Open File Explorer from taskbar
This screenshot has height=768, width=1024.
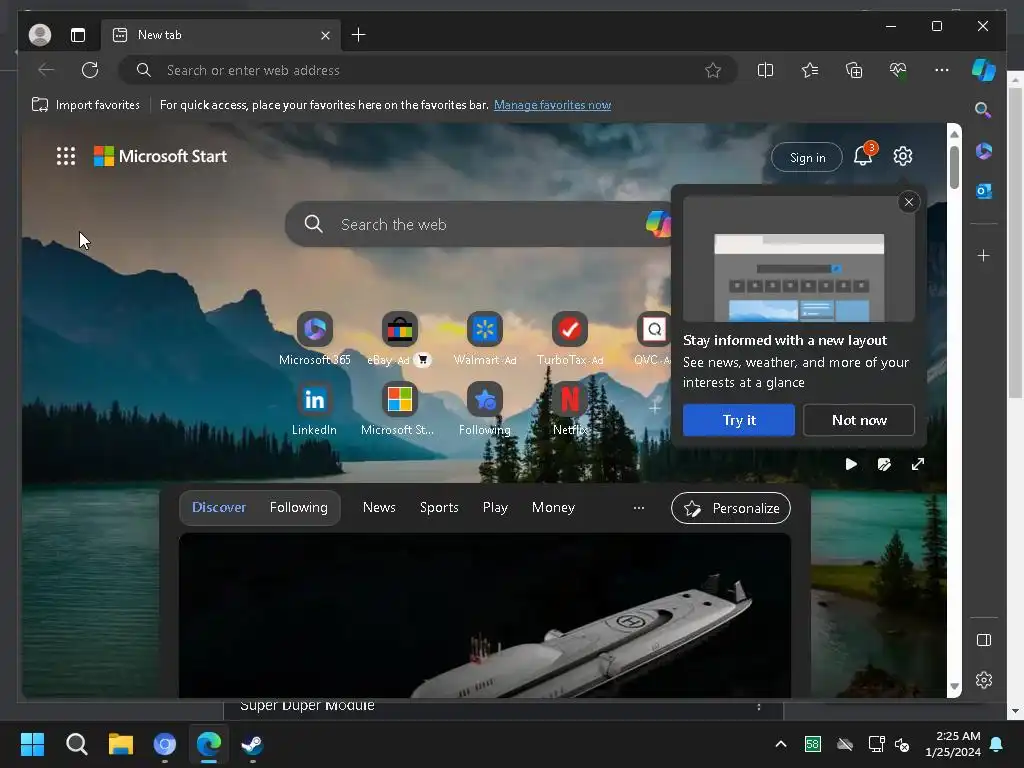pos(121,744)
